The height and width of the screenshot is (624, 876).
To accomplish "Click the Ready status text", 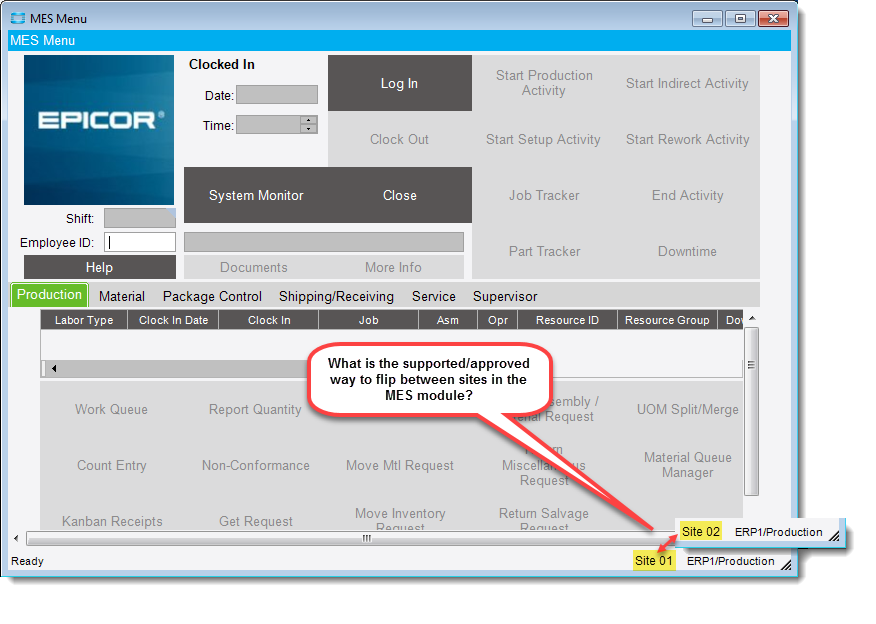I will (x=27, y=561).
